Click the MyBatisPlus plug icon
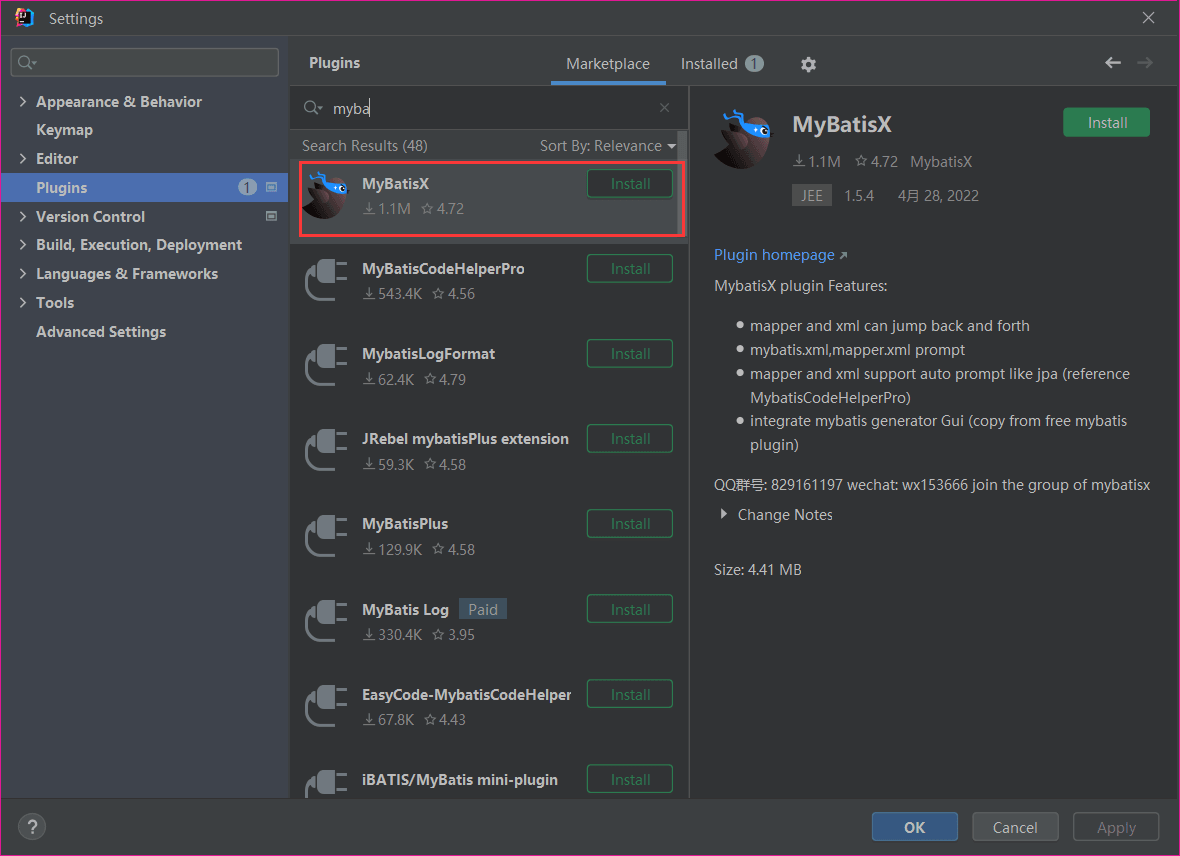The width and height of the screenshot is (1180, 856). [326, 535]
